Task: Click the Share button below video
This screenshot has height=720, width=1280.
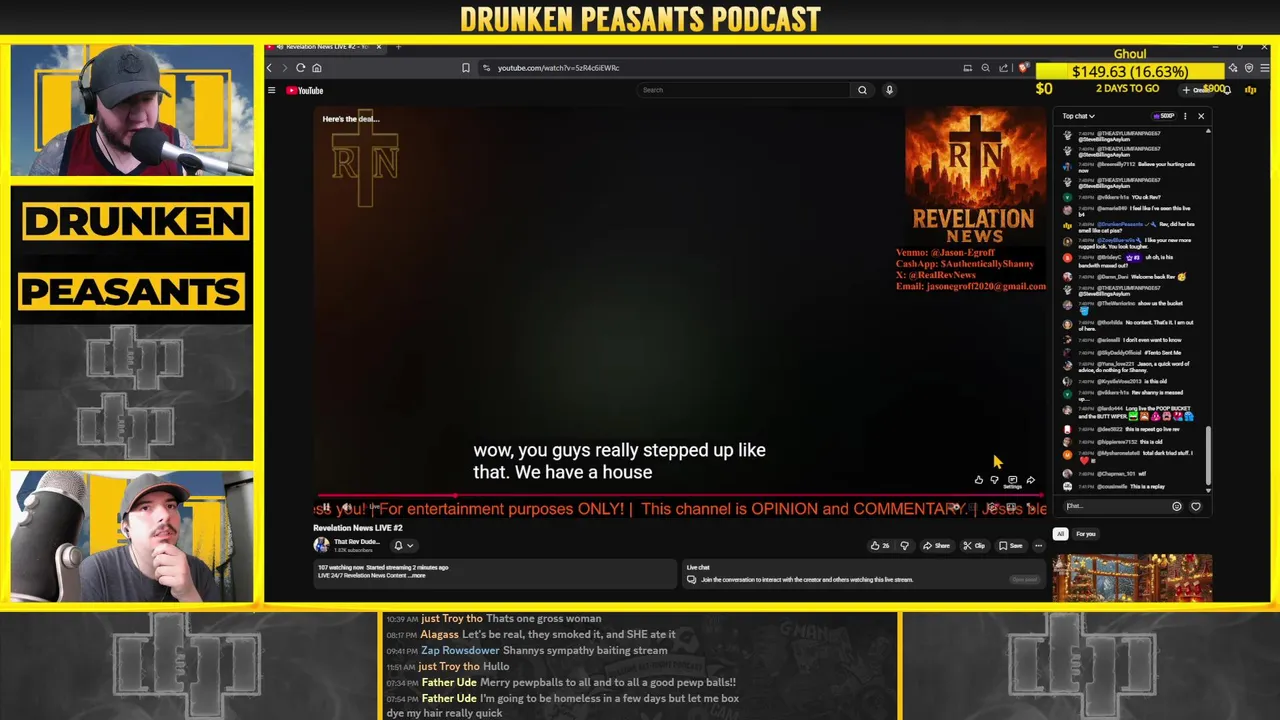Action: 937,546
